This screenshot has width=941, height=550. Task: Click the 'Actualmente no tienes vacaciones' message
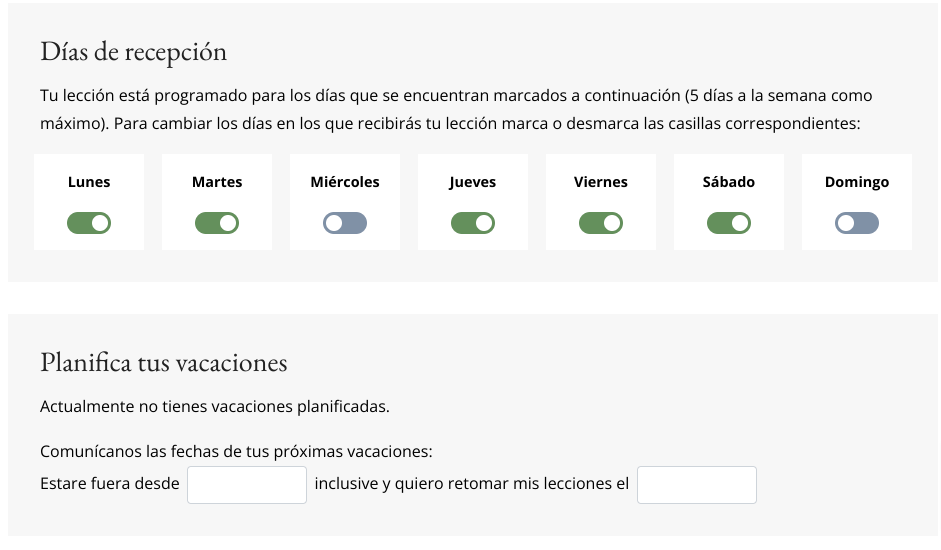coord(214,407)
